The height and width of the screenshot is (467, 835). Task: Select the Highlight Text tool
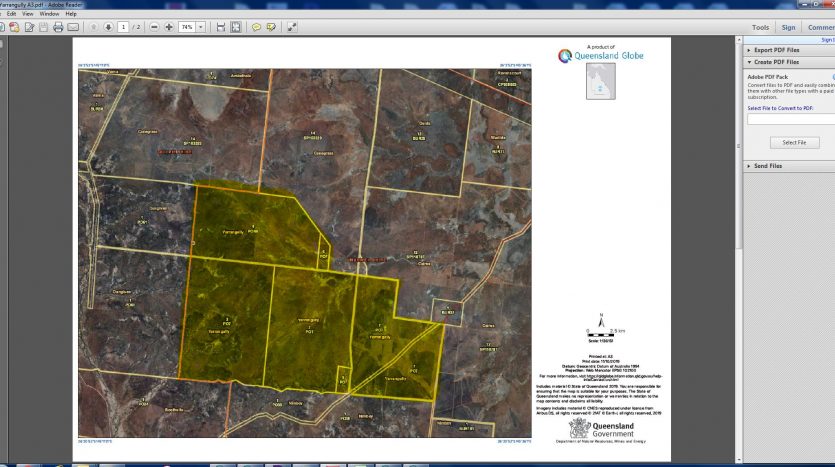point(271,27)
